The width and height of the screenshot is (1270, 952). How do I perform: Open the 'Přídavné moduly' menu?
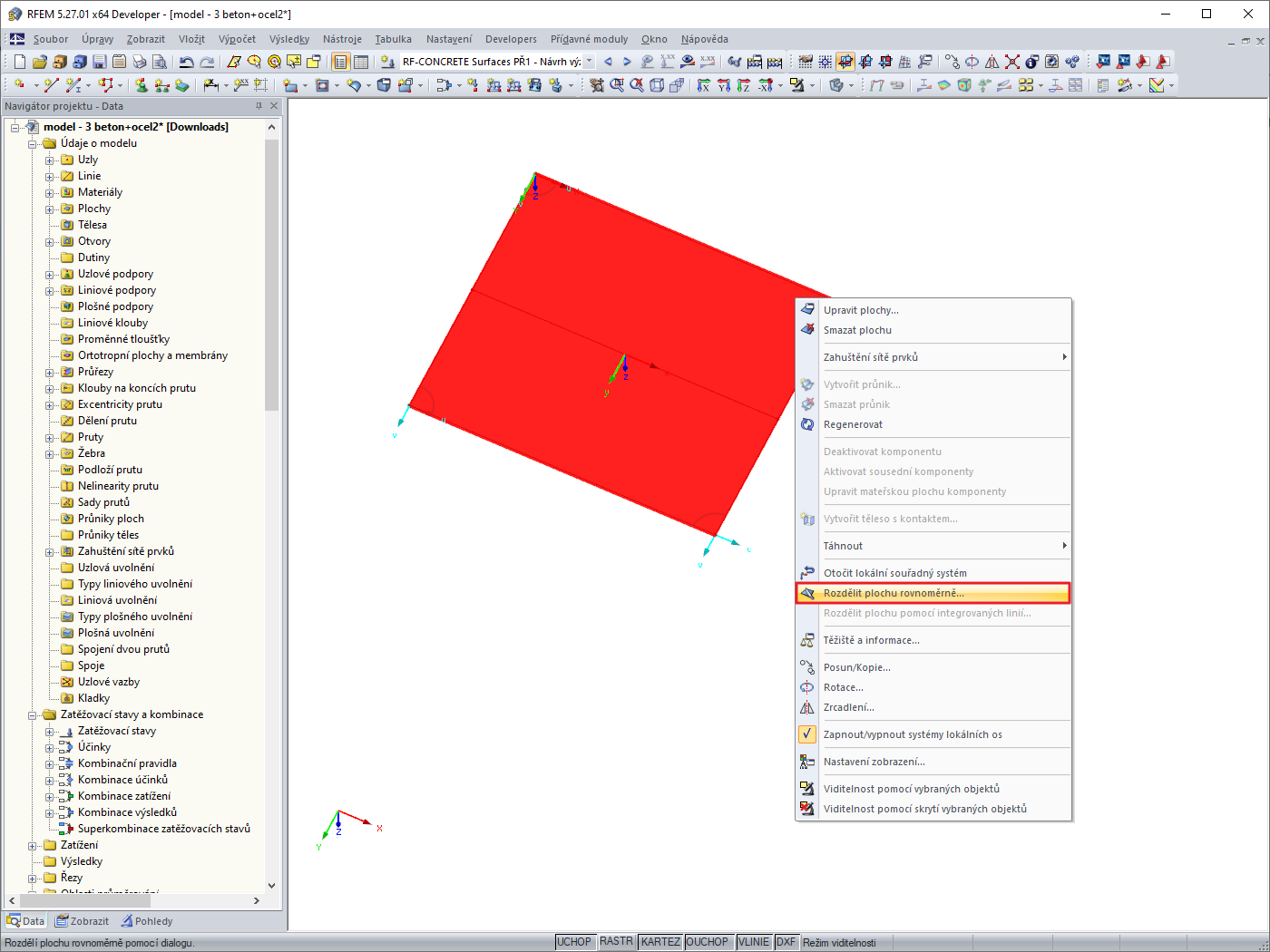pos(589,39)
